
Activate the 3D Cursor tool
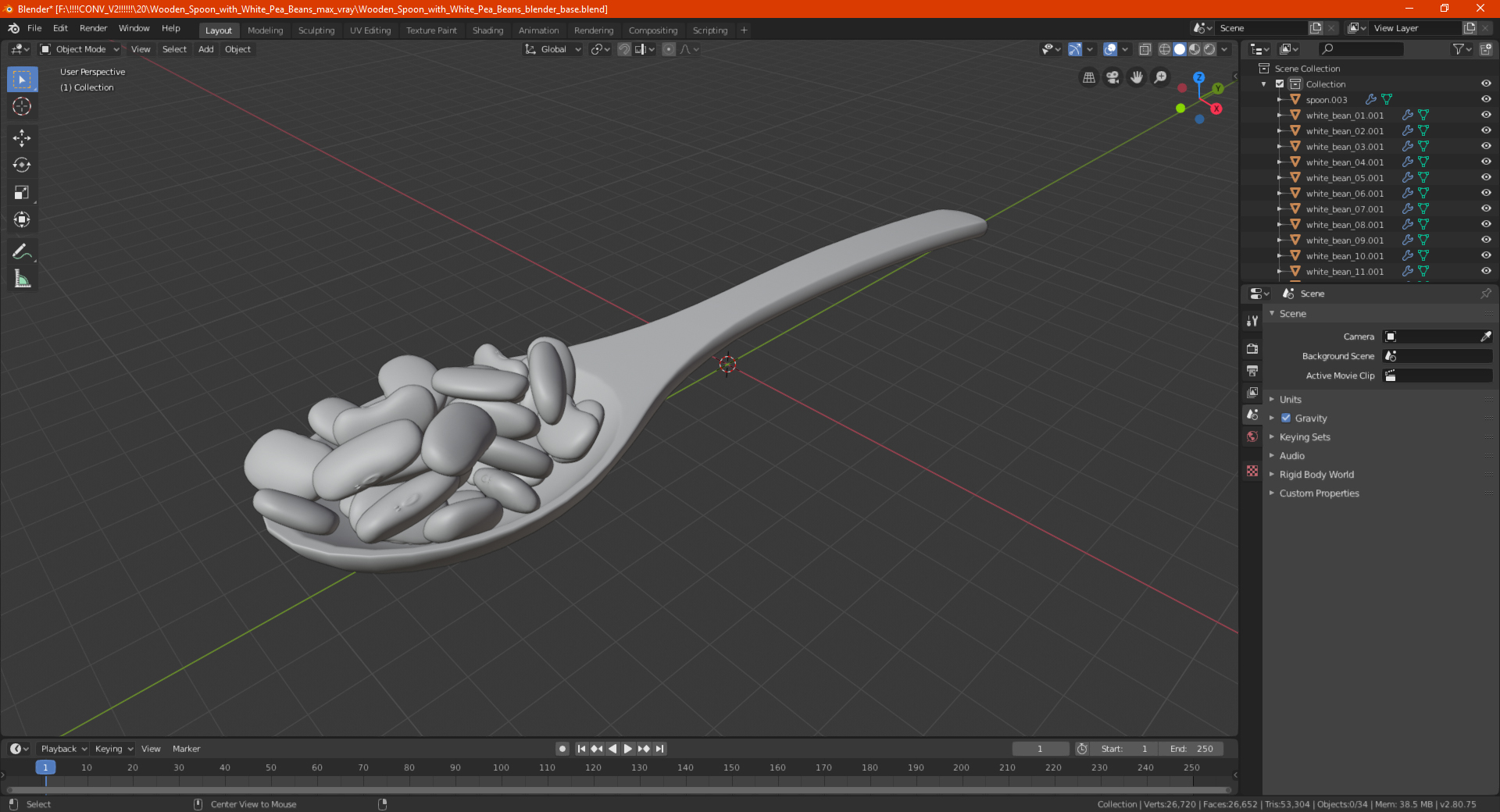coord(22,107)
